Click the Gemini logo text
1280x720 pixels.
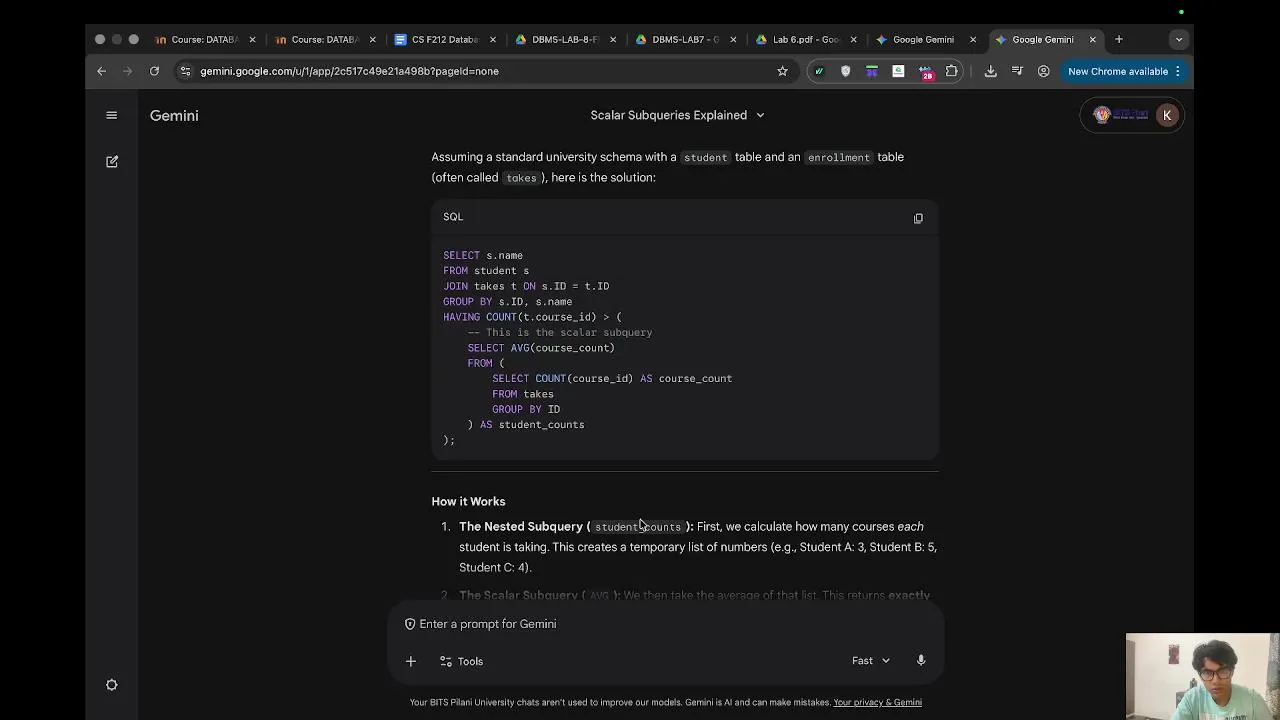pos(174,115)
